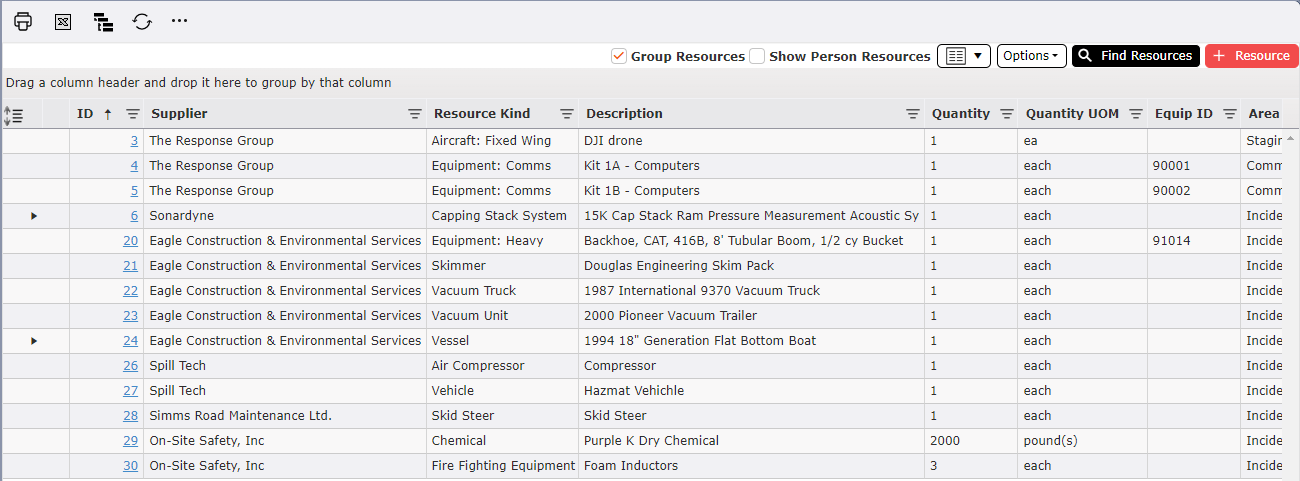Image resolution: width=1300 pixels, height=481 pixels.
Task: Open resource ID 27 link
Action: point(131,391)
